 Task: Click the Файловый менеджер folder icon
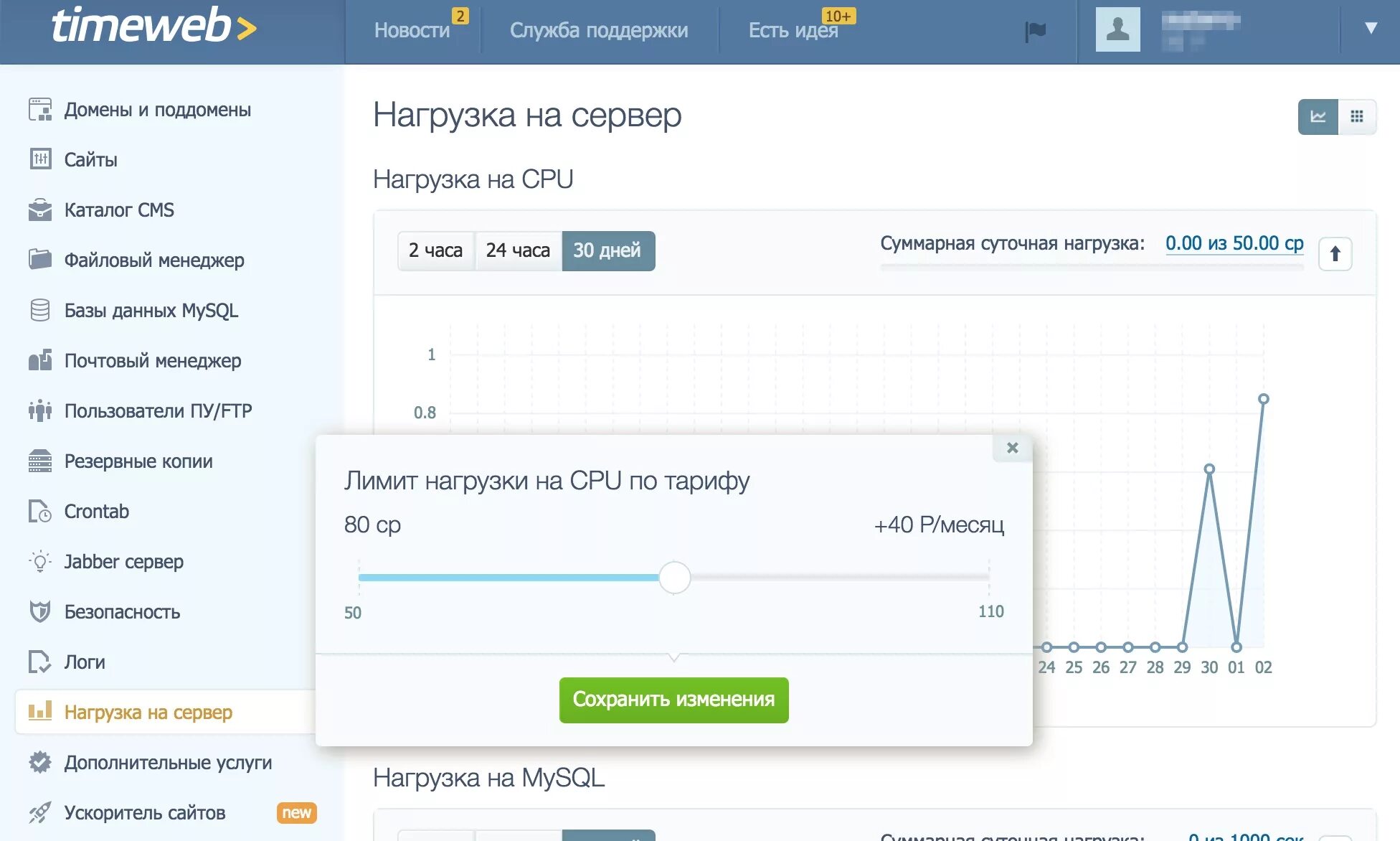(x=40, y=260)
